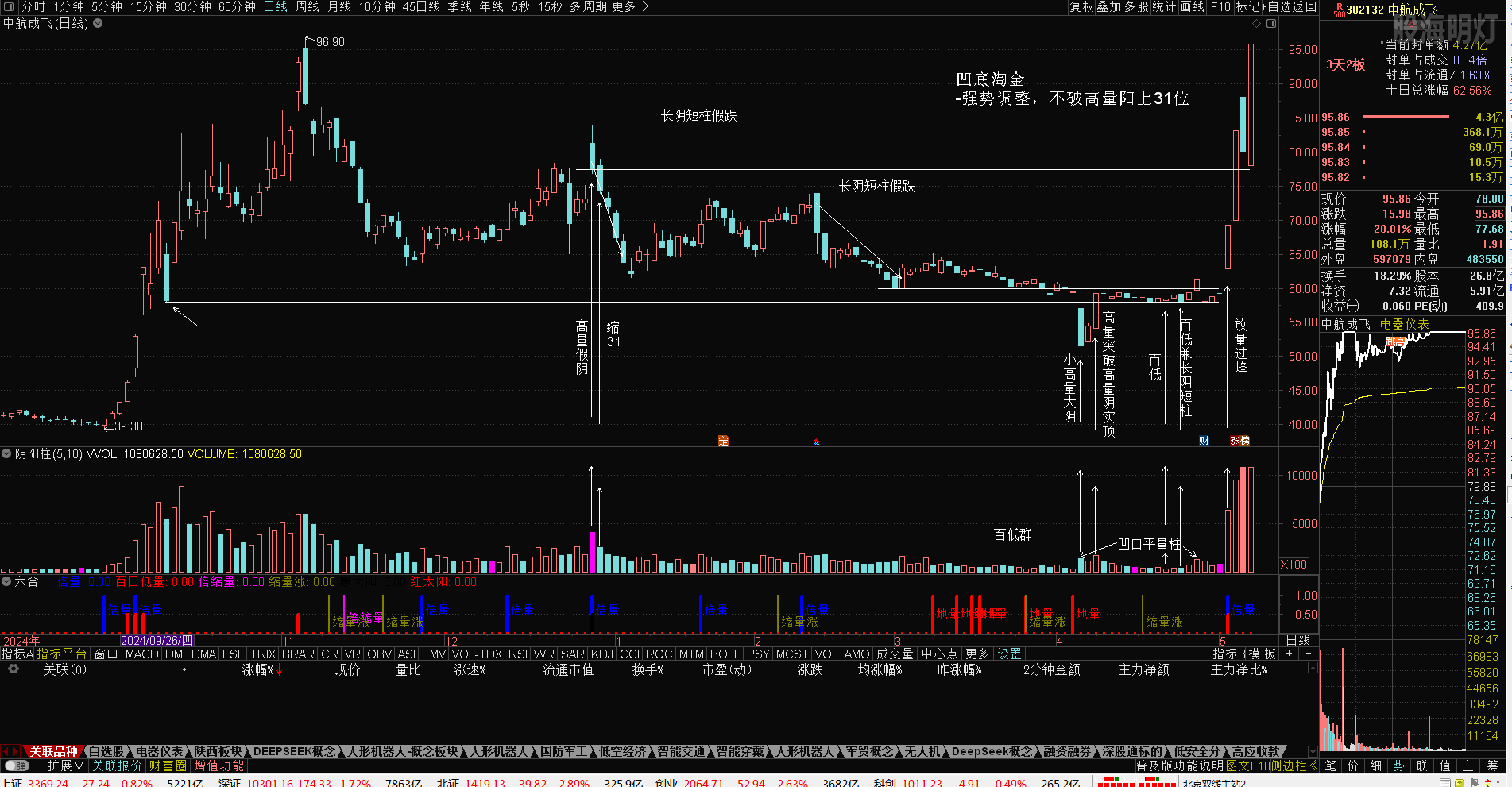The image size is (1512, 787).
Task: Open the 普及版功能说明 link
Action: pos(1180,766)
